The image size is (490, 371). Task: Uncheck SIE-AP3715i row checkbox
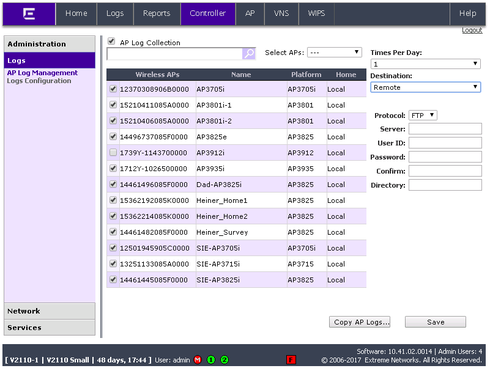coord(113,263)
